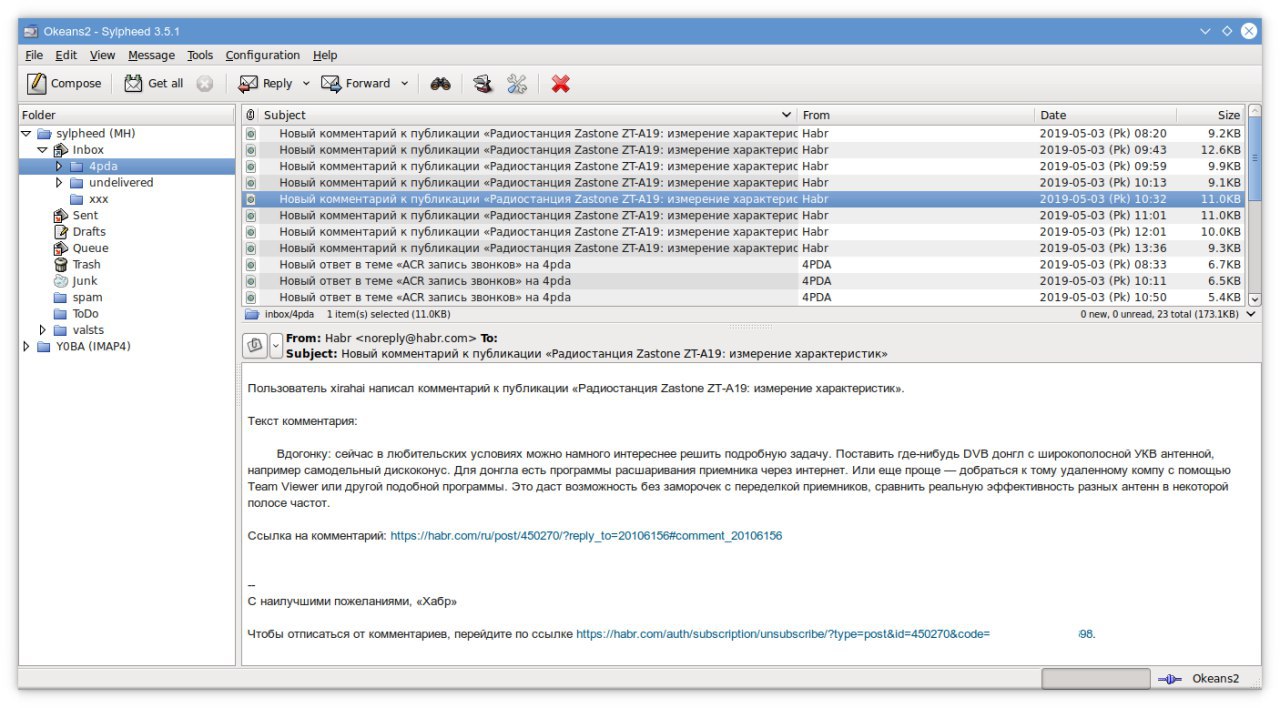Open the Forward dropdown arrow

coord(404,84)
